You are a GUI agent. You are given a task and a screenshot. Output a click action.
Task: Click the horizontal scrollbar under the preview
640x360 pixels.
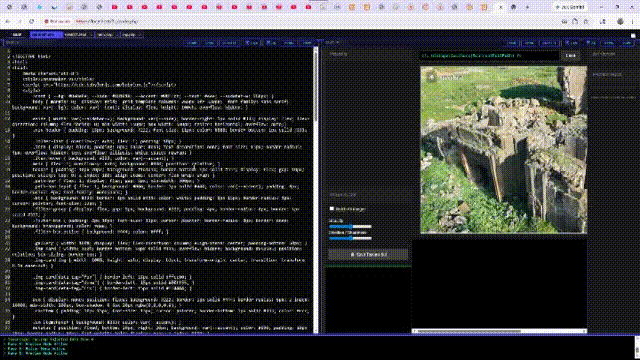[x=499, y=331]
